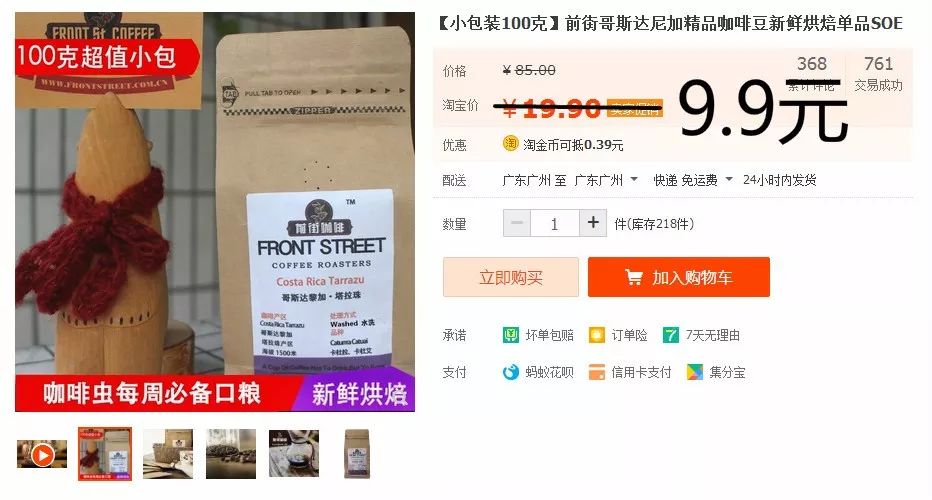Click the Taojinbi gold coin icon

pyautogui.click(x=511, y=143)
